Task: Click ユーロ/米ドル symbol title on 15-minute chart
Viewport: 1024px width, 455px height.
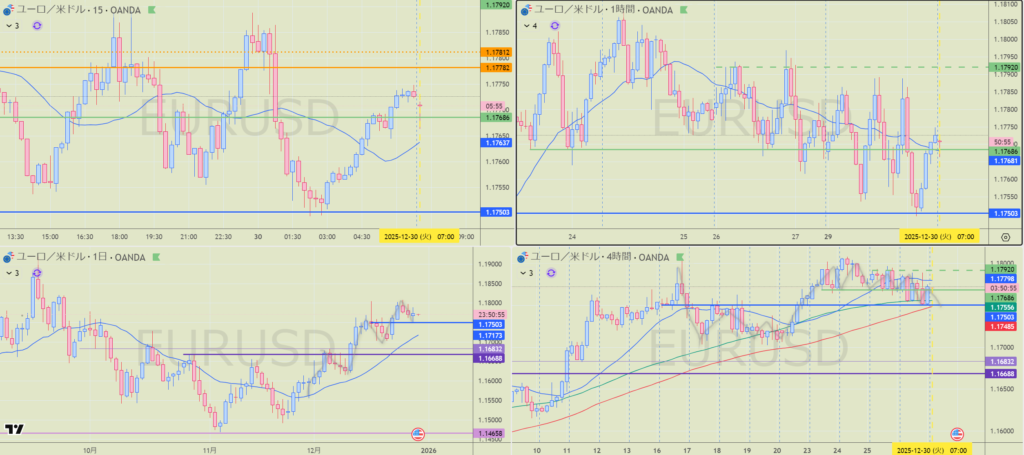Action: [x=50, y=8]
